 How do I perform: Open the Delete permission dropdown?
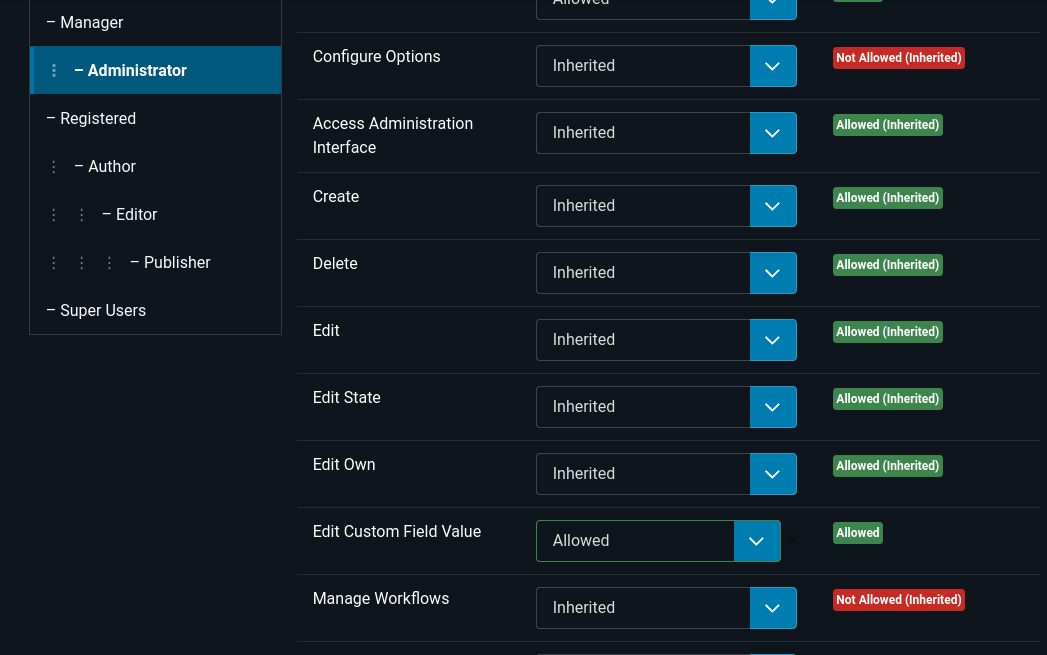coord(666,273)
